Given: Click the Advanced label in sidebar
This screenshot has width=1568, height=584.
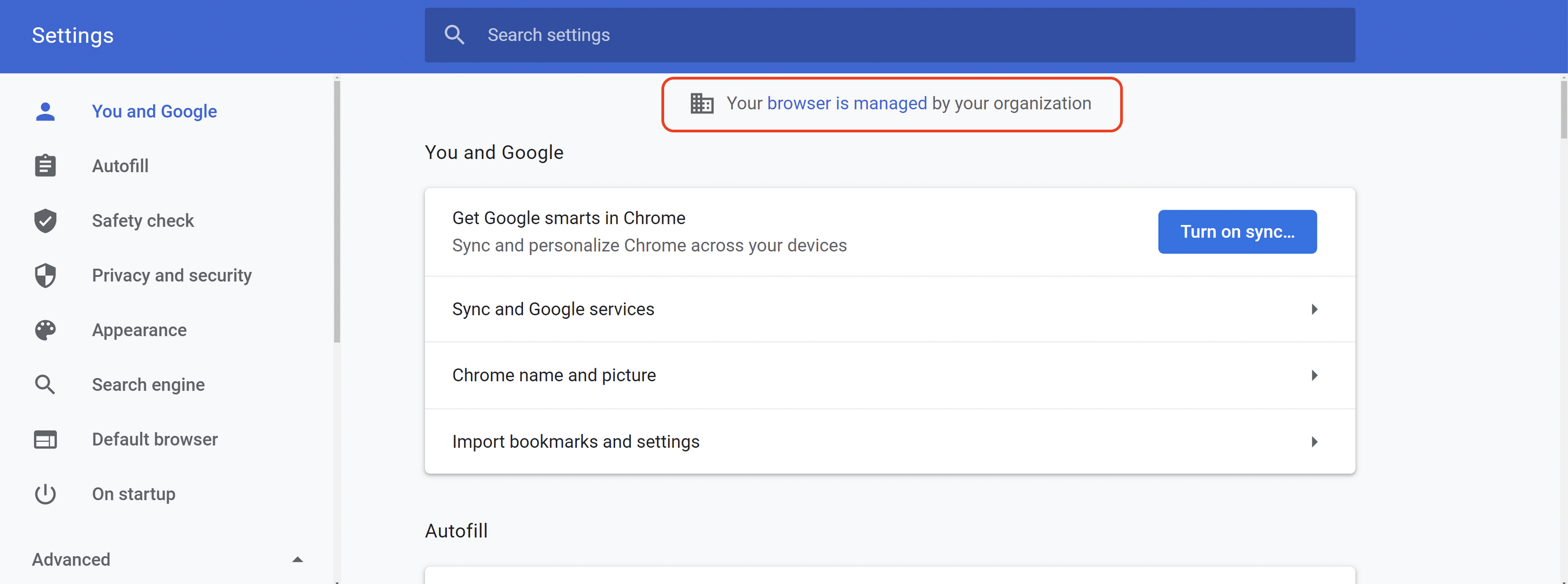Looking at the screenshot, I should [71, 559].
